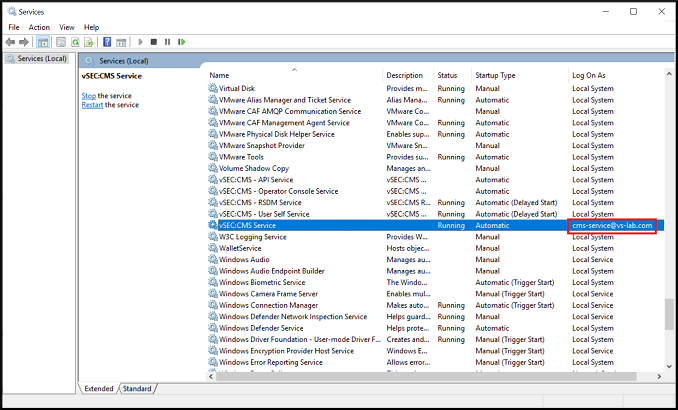Switch to the Extended tab
This screenshot has height=410, width=678.
click(99, 388)
